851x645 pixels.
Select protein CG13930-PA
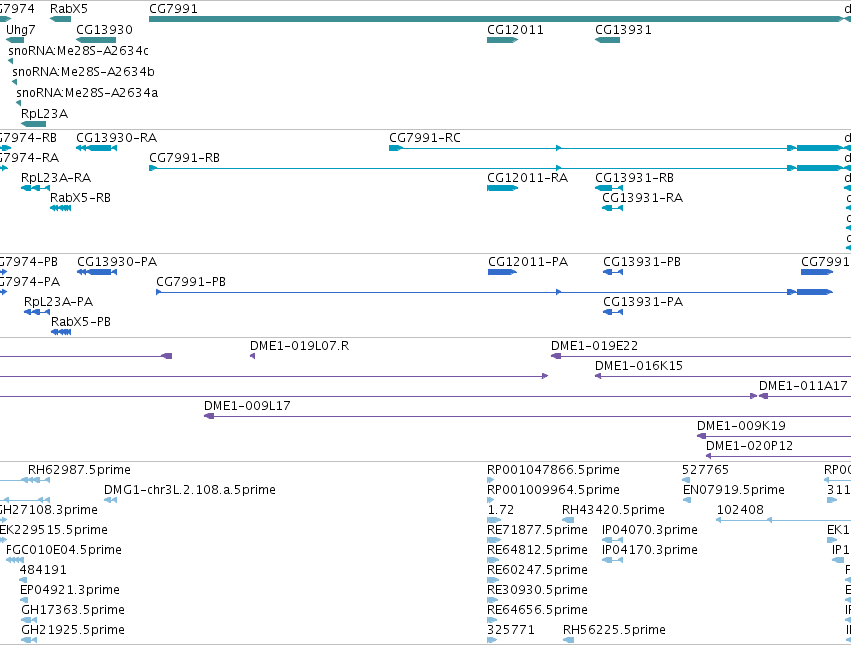97,272
